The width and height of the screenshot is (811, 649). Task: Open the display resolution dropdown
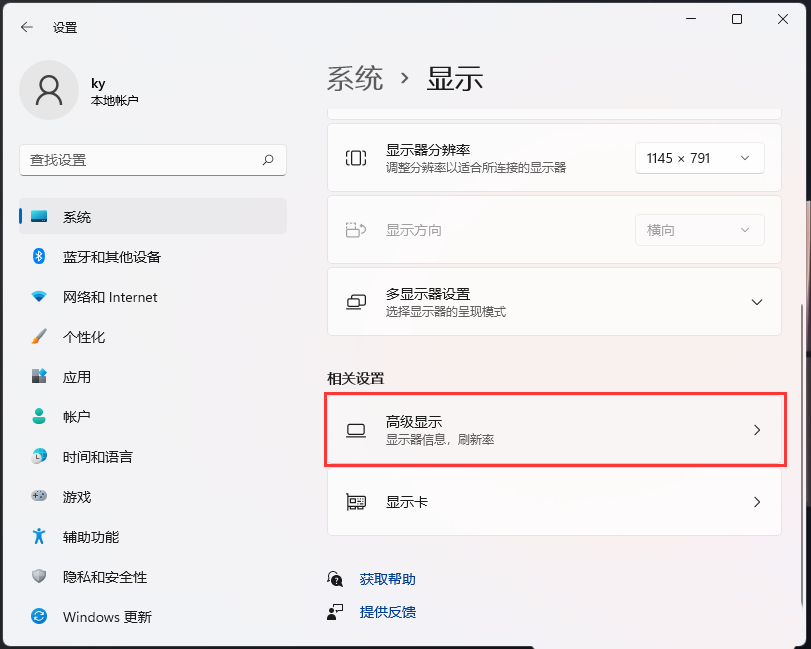point(699,158)
